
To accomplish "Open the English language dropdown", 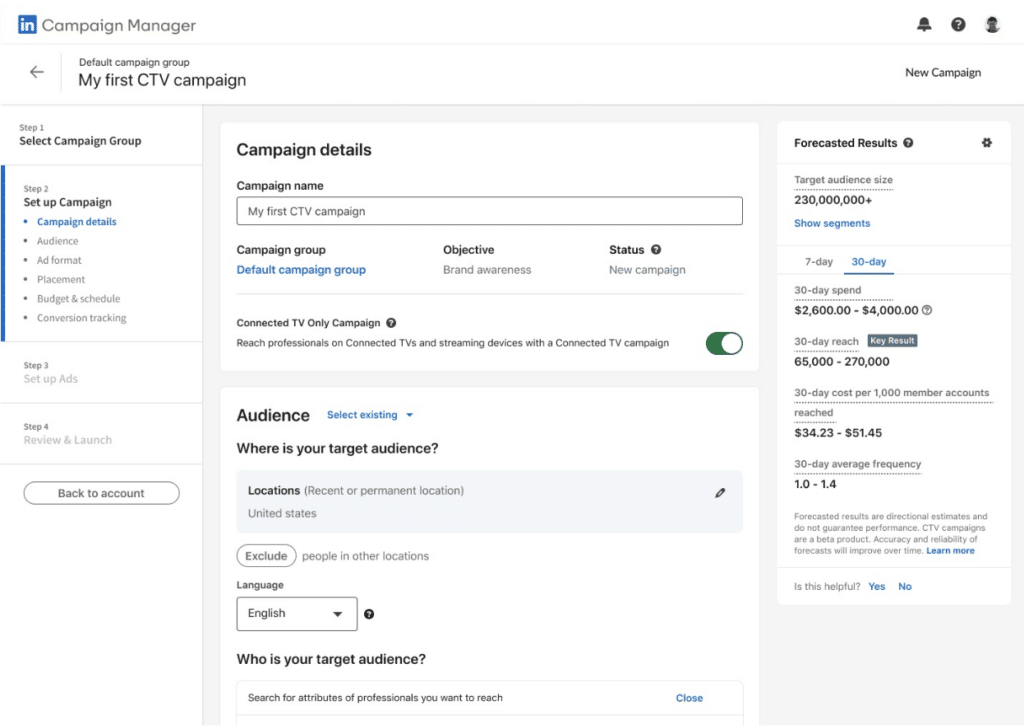I will click(x=296, y=613).
